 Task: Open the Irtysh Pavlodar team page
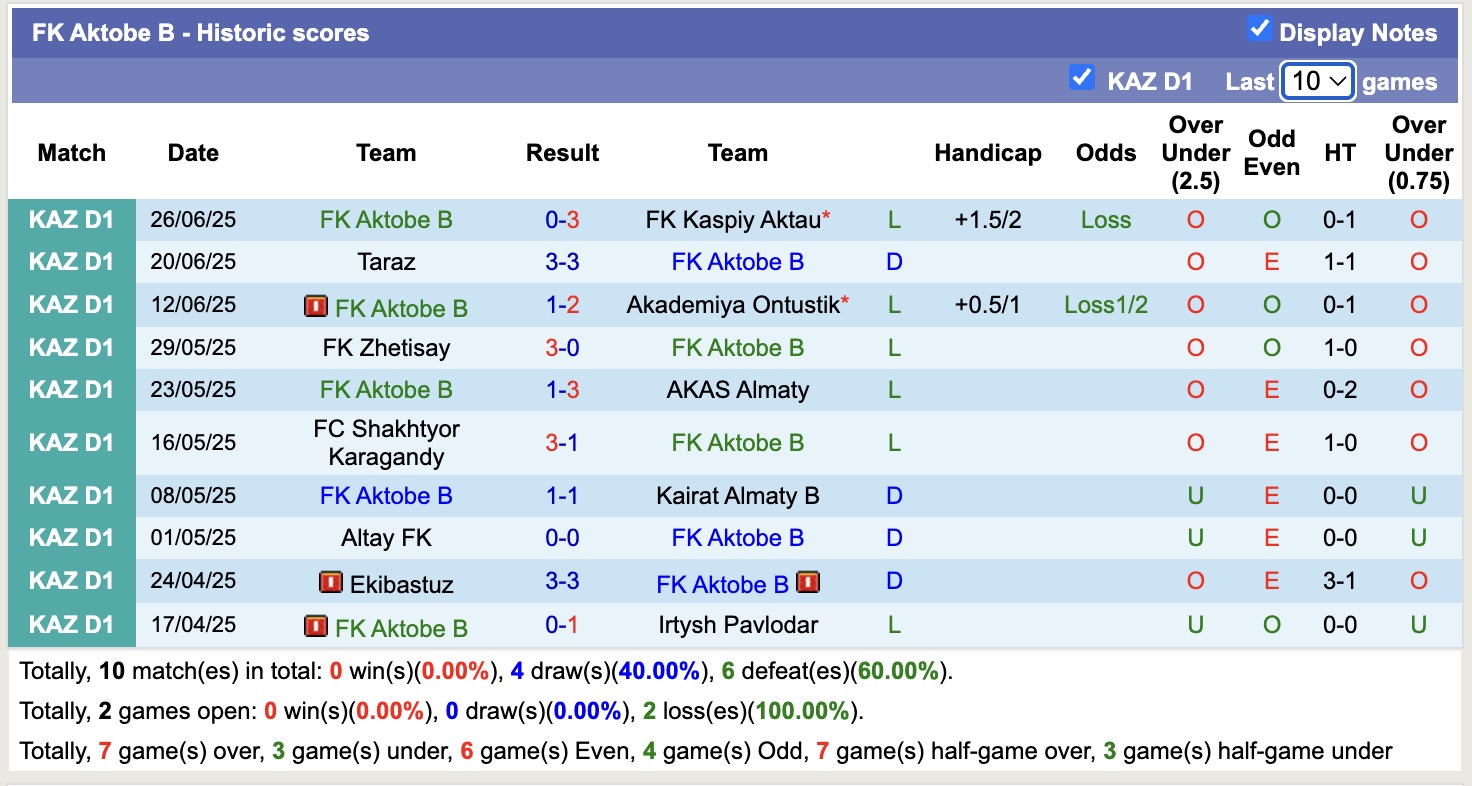[738, 625]
